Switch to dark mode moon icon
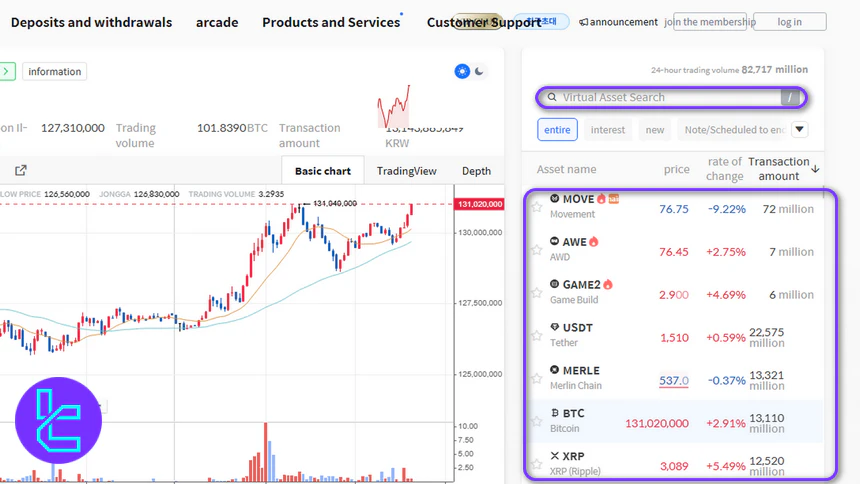The height and width of the screenshot is (484, 860). [479, 71]
